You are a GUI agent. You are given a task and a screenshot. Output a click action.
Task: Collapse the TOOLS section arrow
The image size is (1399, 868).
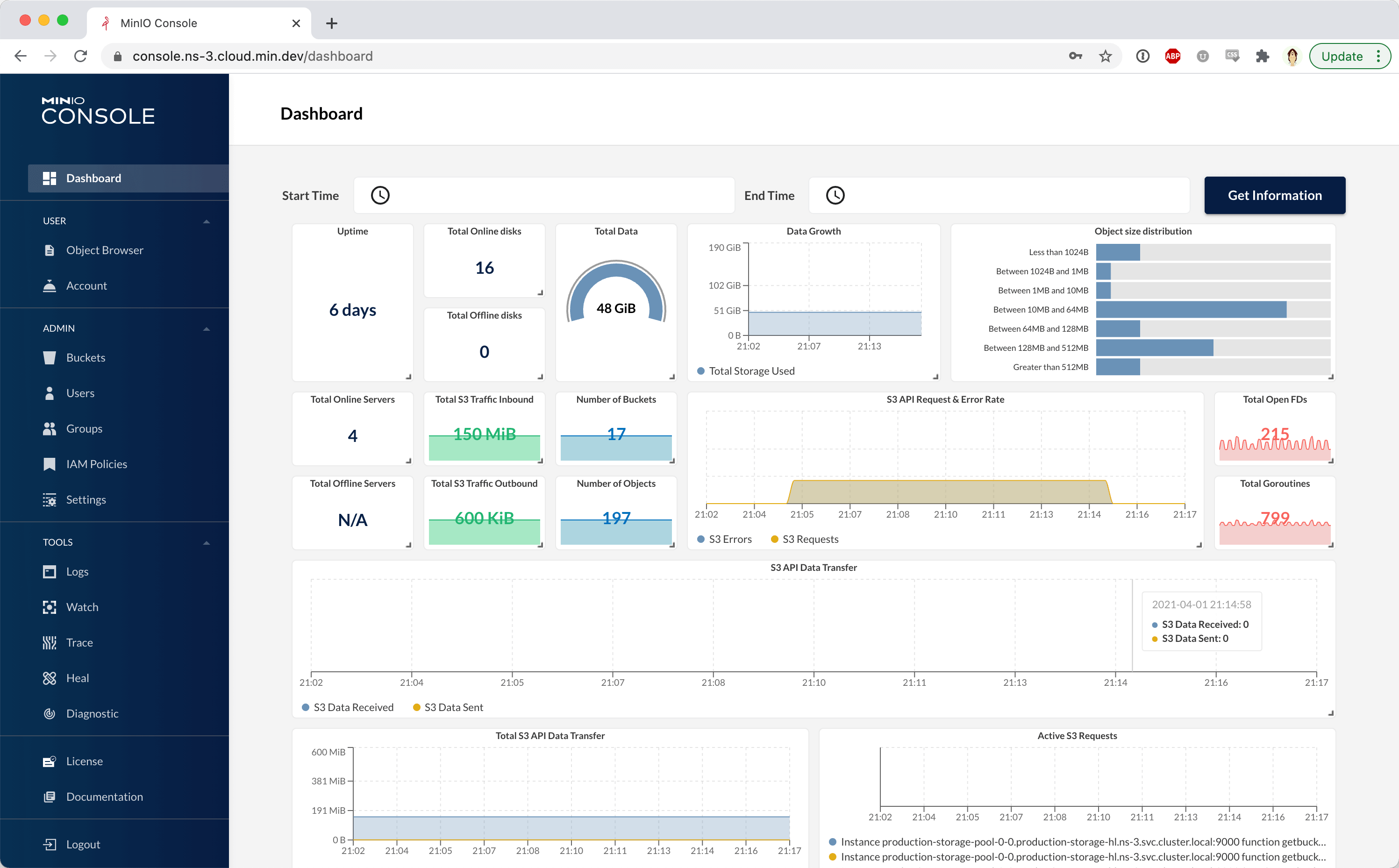tap(207, 542)
